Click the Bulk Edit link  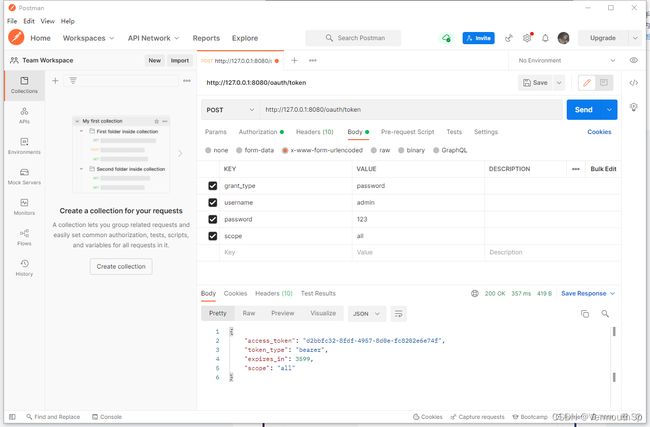(x=603, y=169)
